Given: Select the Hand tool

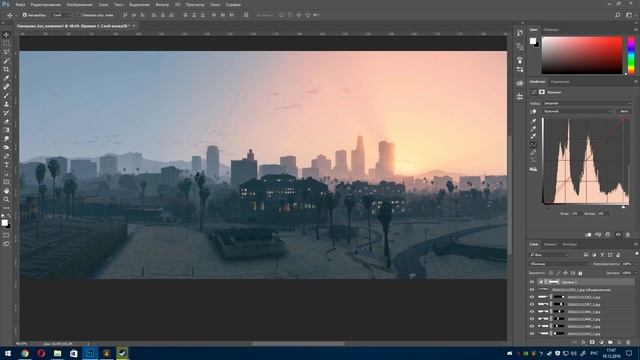Looking at the screenshot, I should 6,191.
